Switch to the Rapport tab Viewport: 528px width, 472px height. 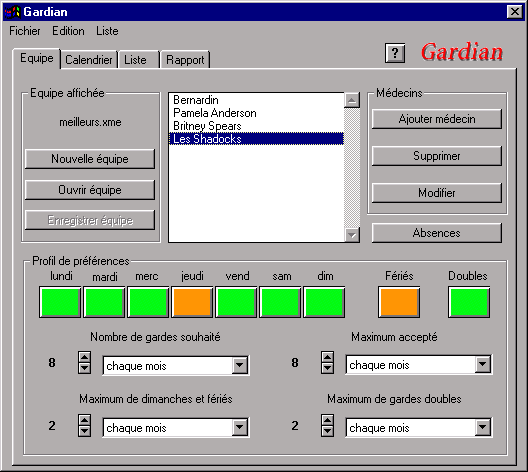(185, 60)
